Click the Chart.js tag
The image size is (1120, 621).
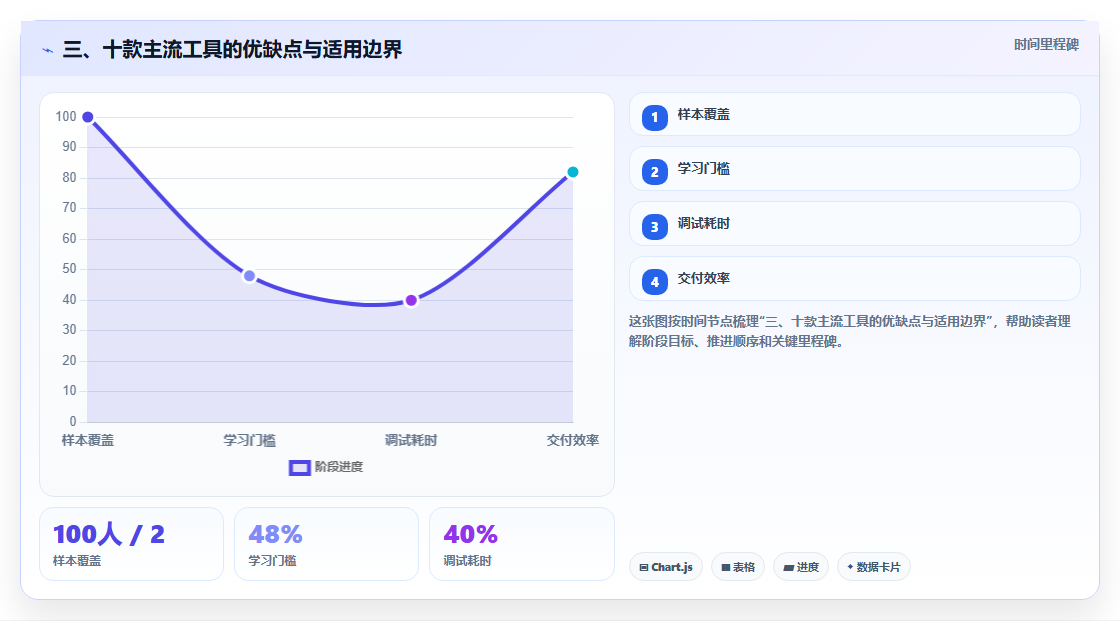pos(666,567)
